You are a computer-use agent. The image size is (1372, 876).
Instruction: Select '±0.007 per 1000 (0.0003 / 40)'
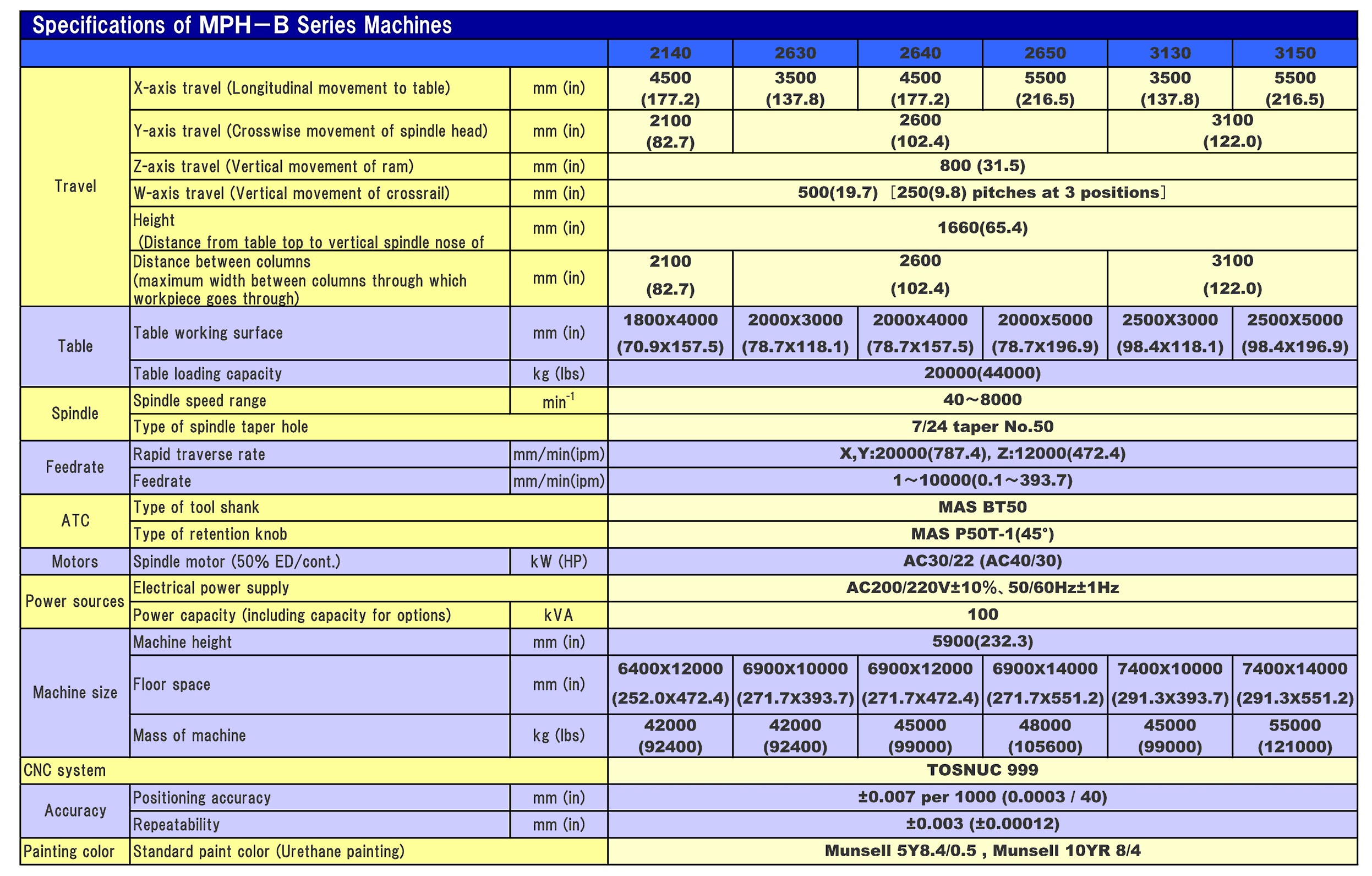pos(982,797)
